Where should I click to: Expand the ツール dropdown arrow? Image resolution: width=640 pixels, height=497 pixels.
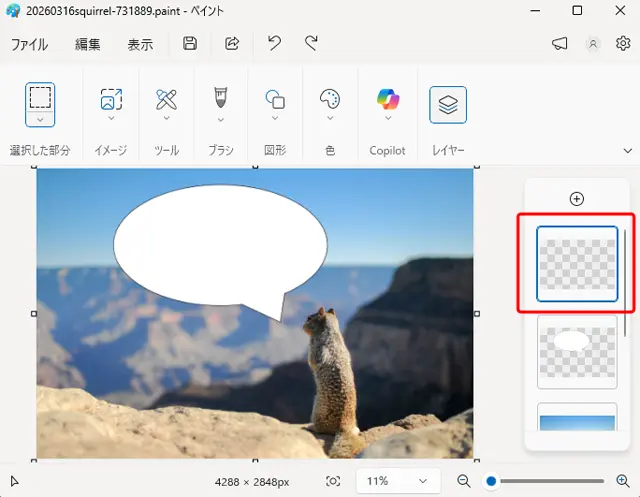click(167, 118)
